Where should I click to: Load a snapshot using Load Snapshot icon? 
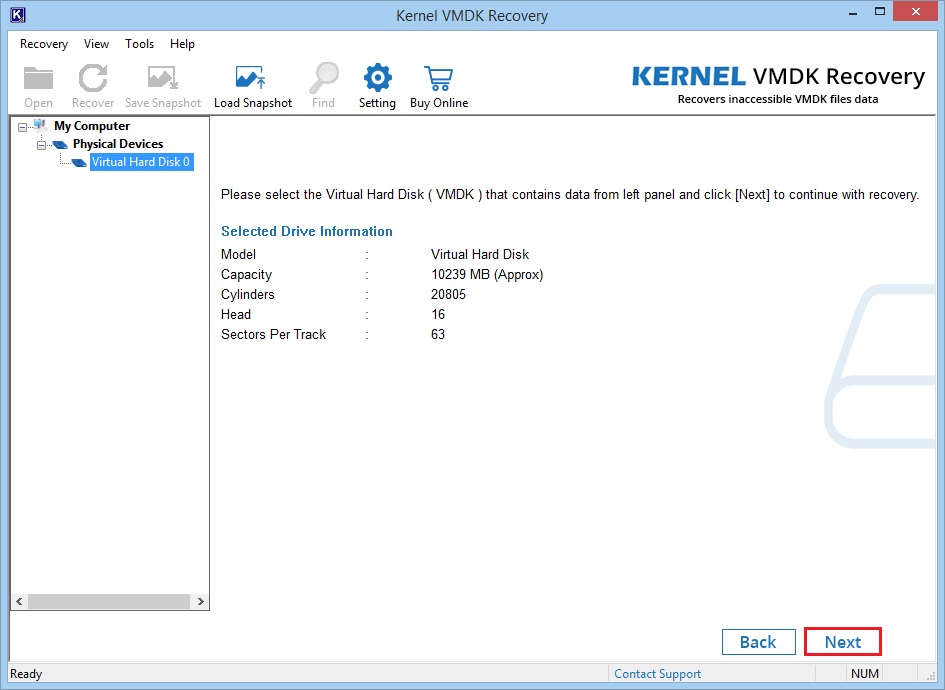pos(251,78)
